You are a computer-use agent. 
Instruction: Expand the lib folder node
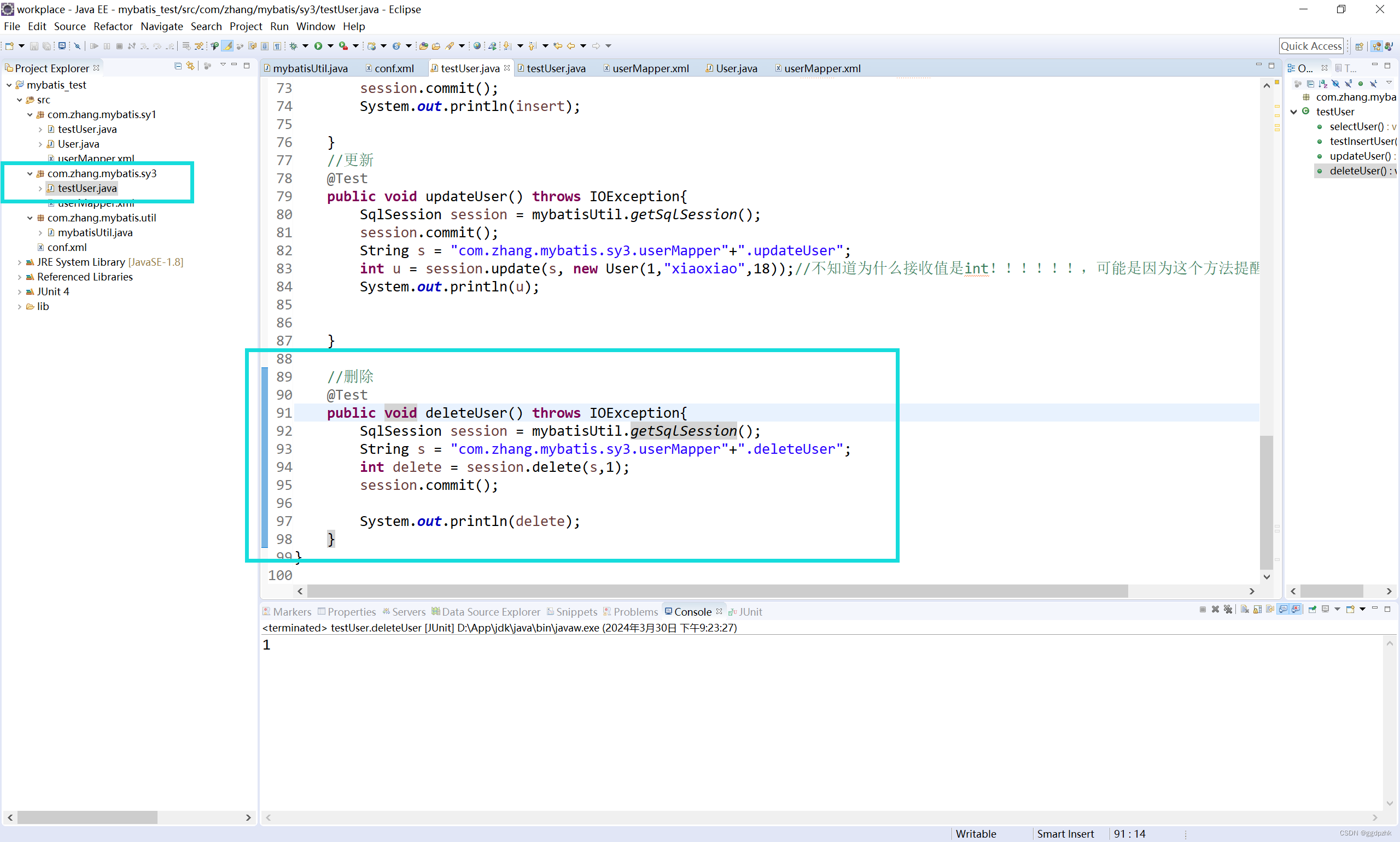(19, 306)
